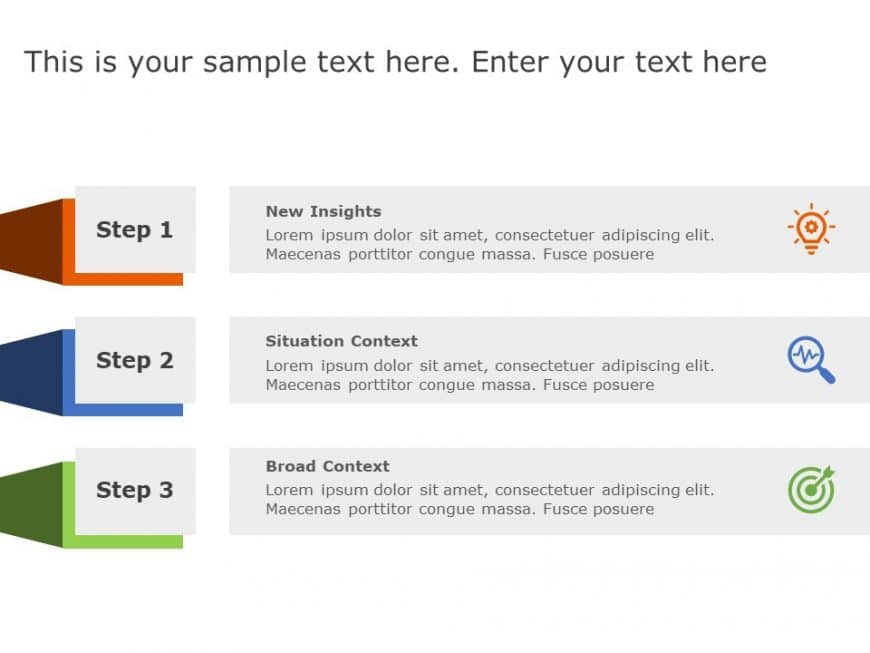Select the dark green trapezoid beside Step 3
The image size is (870, 653).
tap(31, 503)
